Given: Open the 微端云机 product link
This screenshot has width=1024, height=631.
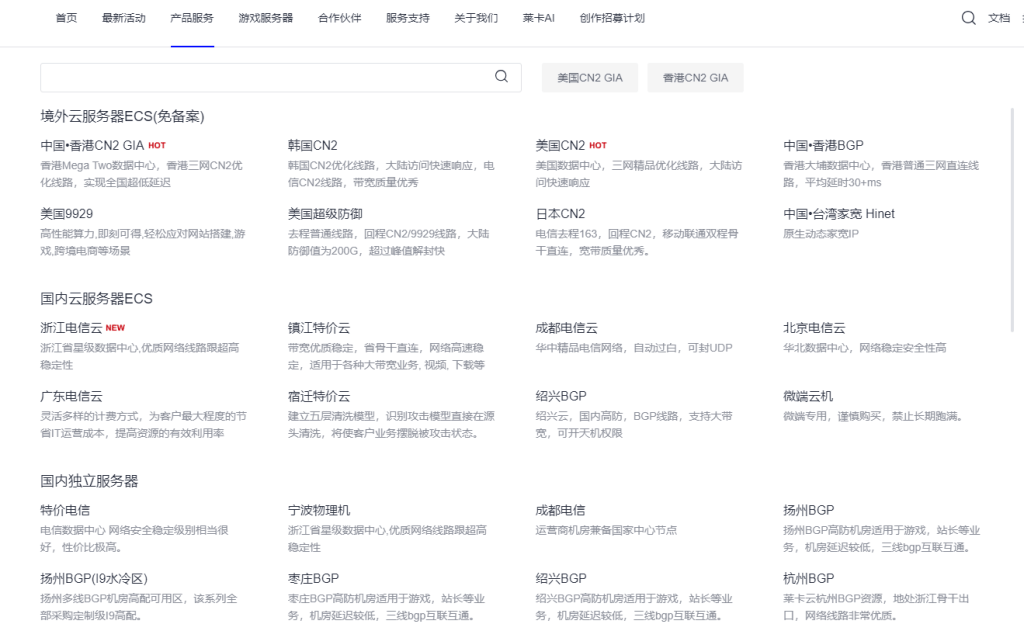Looking at the screenshot, I should click(806, 396).
